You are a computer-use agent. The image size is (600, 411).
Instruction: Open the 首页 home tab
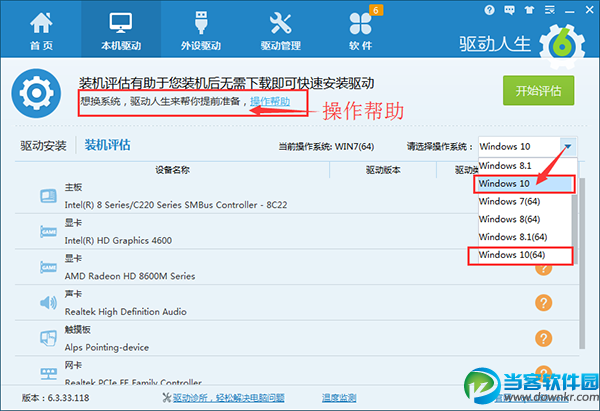point(41,31)
